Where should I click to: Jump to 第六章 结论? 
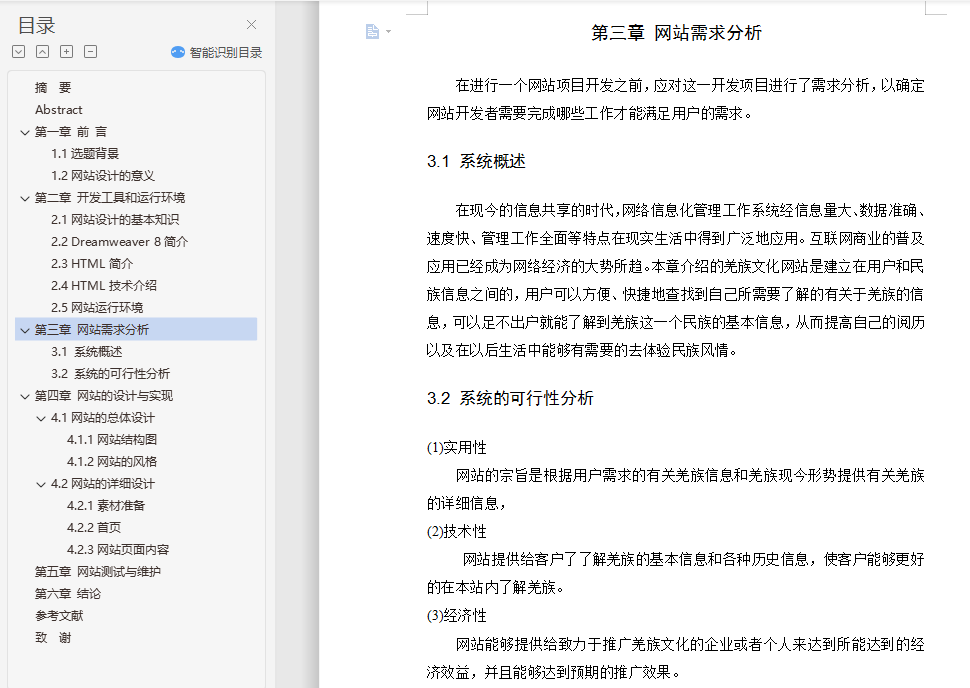(67, 593)
